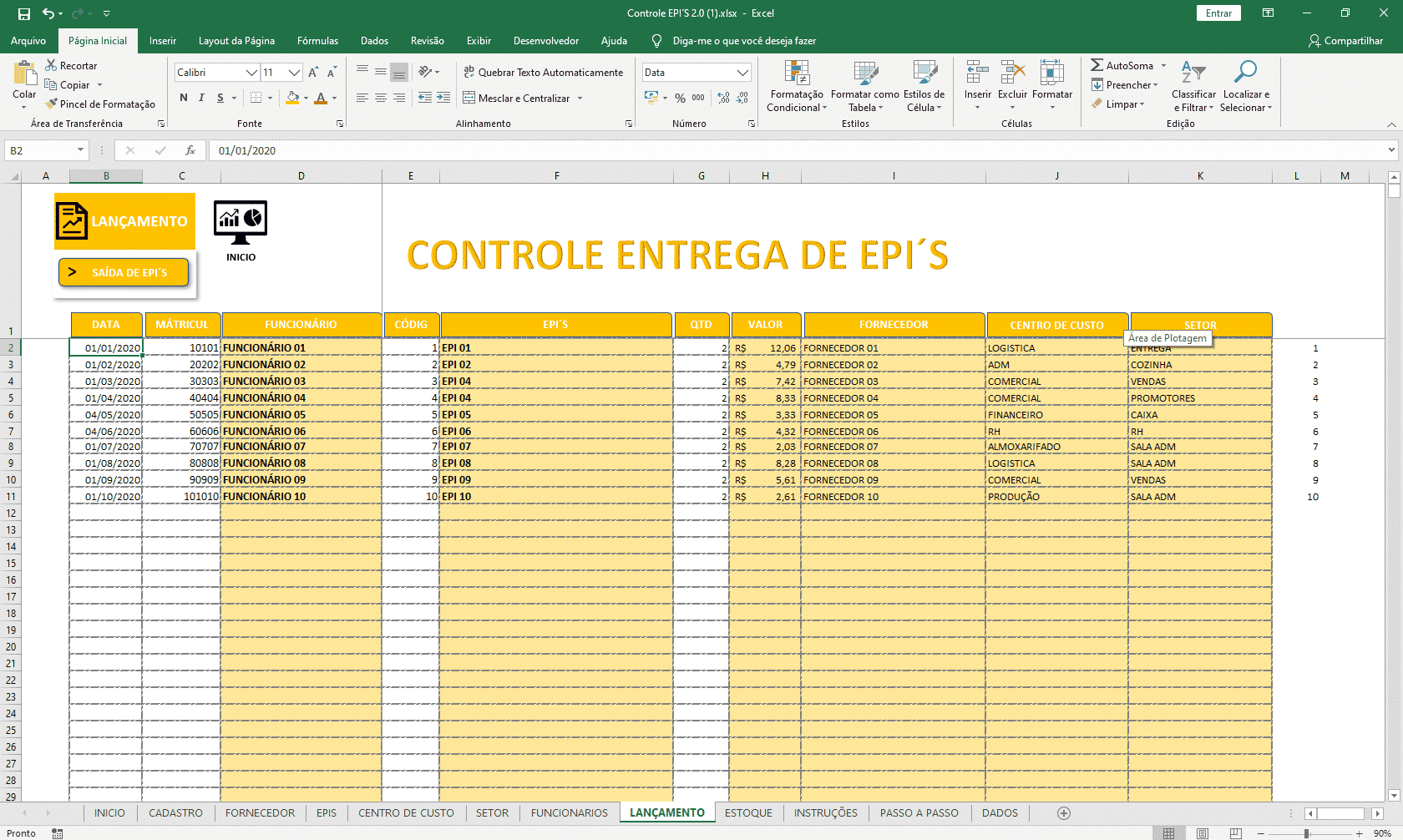Expand Mesclar e Centralizar options arrow
The image size is (1403, 840).
(x=580, y=99)
